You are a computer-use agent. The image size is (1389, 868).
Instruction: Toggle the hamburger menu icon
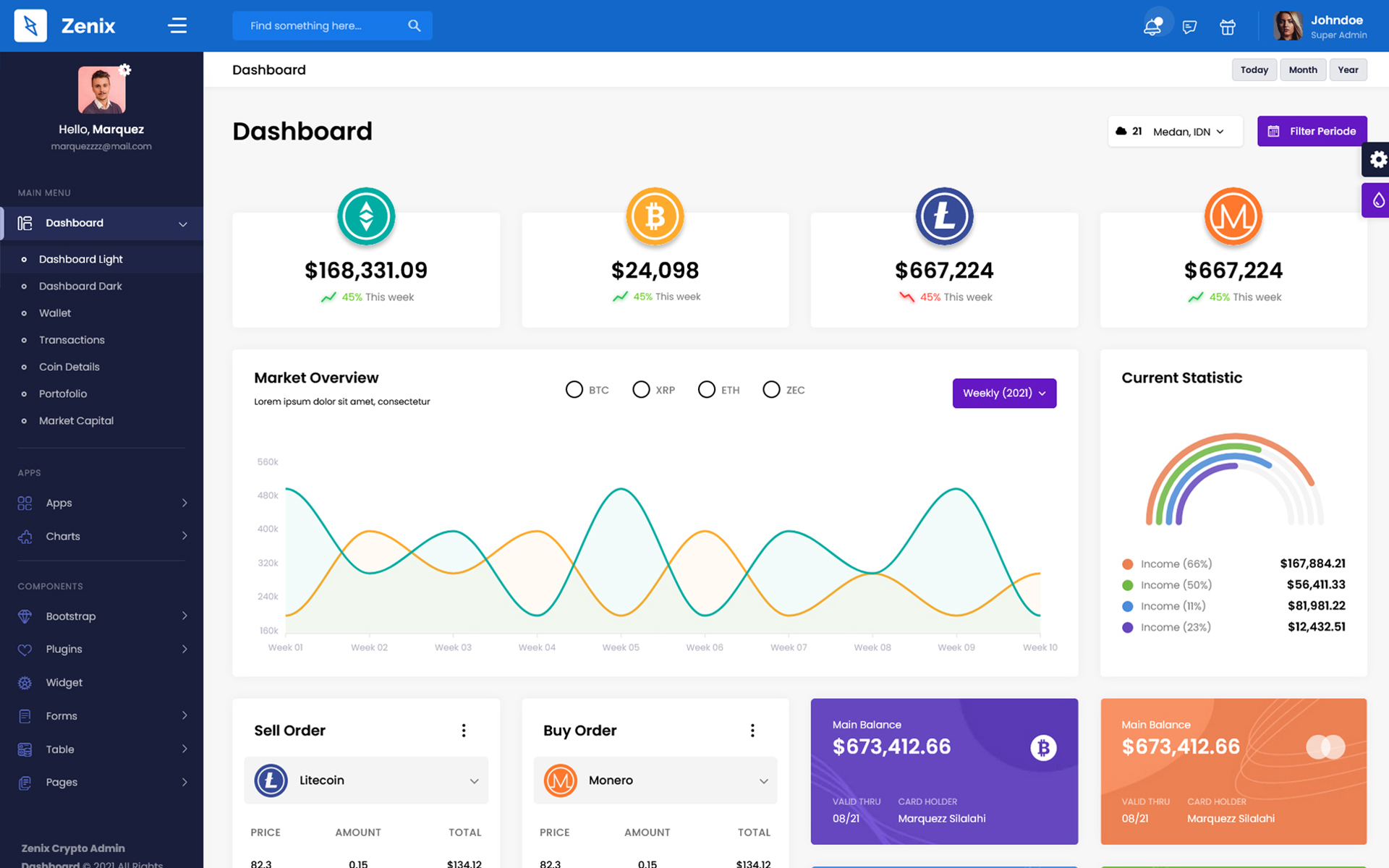177,26
